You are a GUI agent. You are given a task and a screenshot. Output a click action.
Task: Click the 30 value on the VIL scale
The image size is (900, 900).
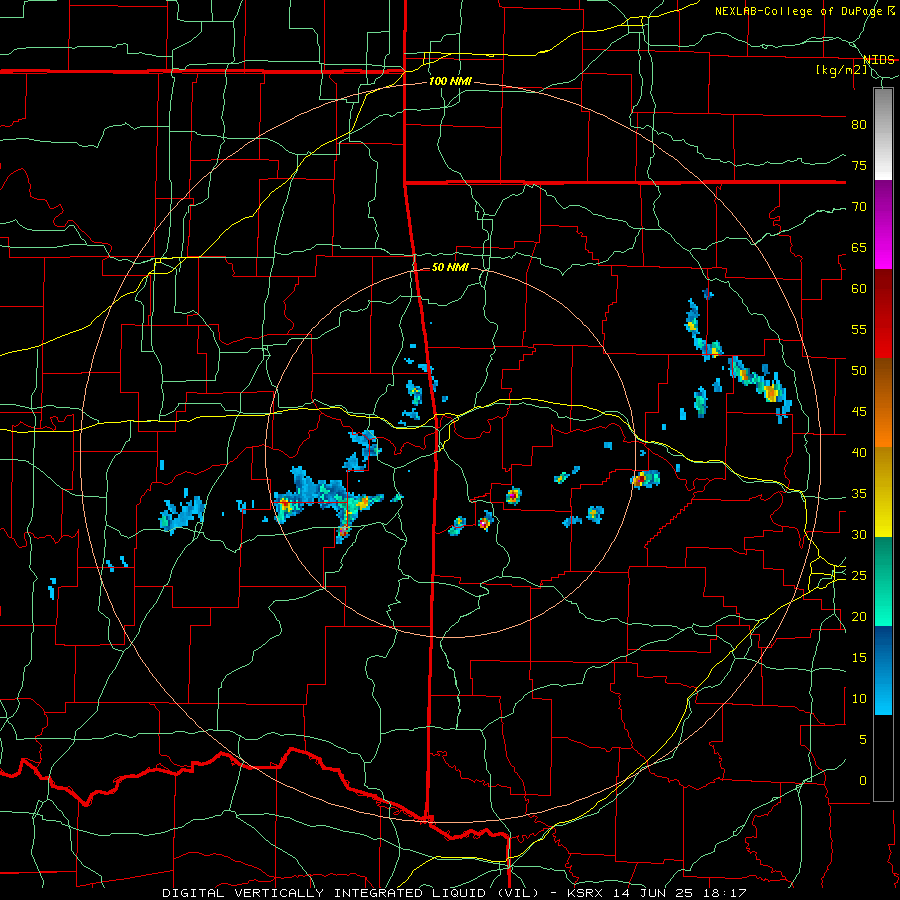[859, 535]
